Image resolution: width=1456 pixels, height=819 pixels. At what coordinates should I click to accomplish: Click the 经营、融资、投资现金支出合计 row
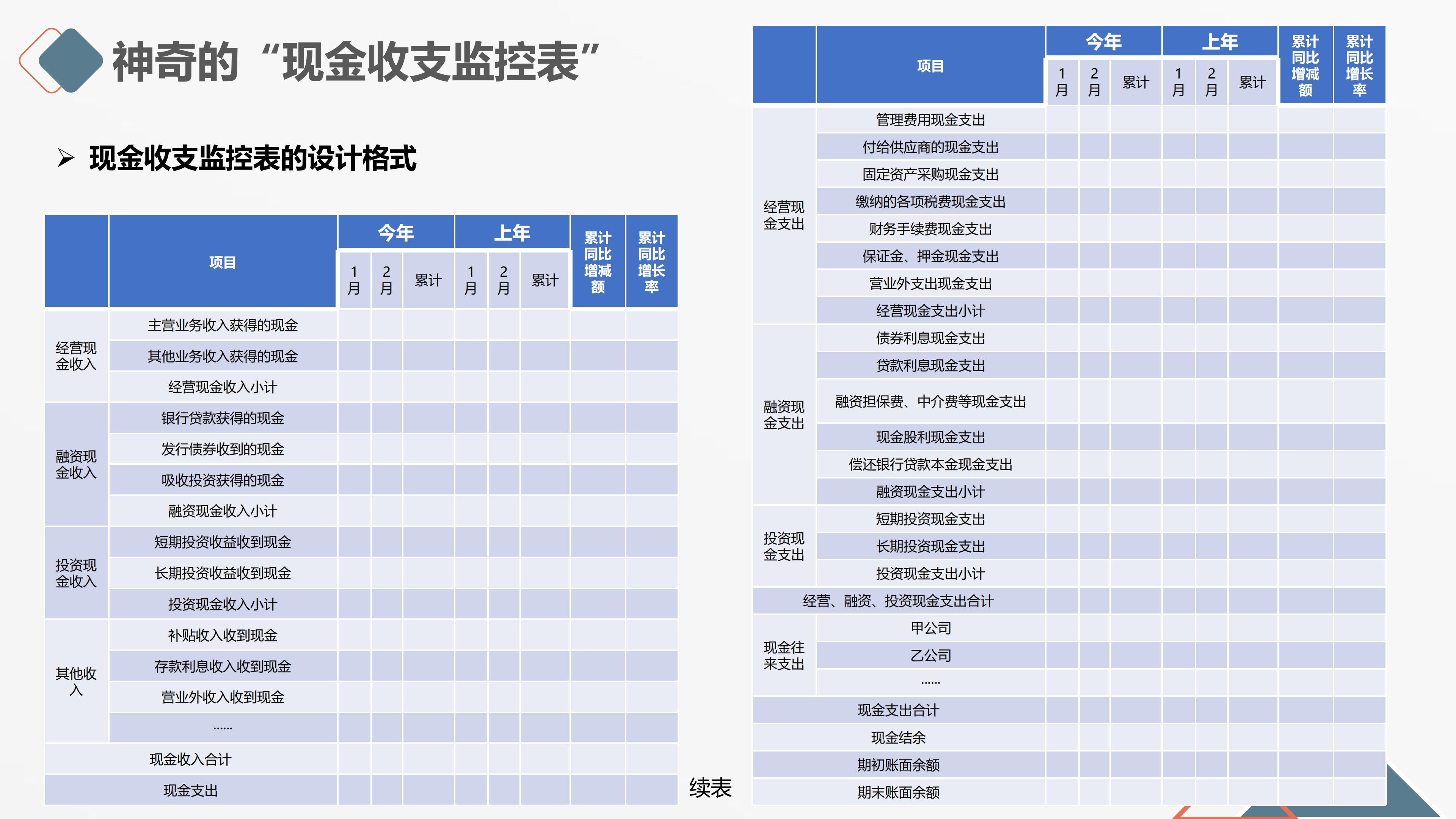pos(897,601)
